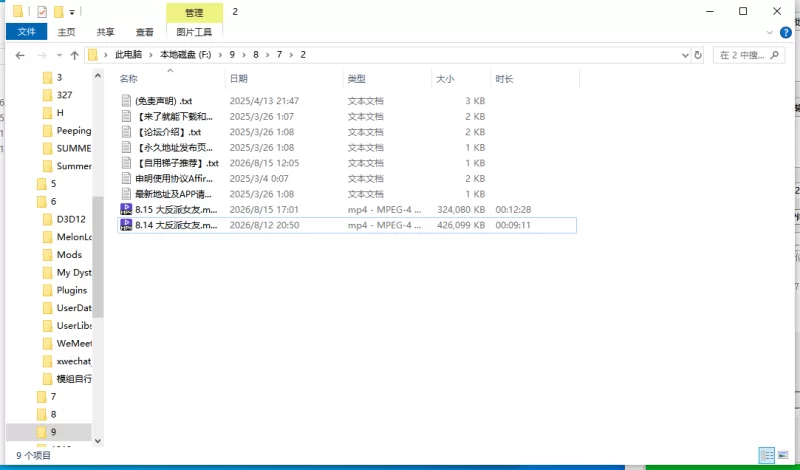
Task: Click the navigation pane scrollbar thumb
Action: tap(98, 257)
